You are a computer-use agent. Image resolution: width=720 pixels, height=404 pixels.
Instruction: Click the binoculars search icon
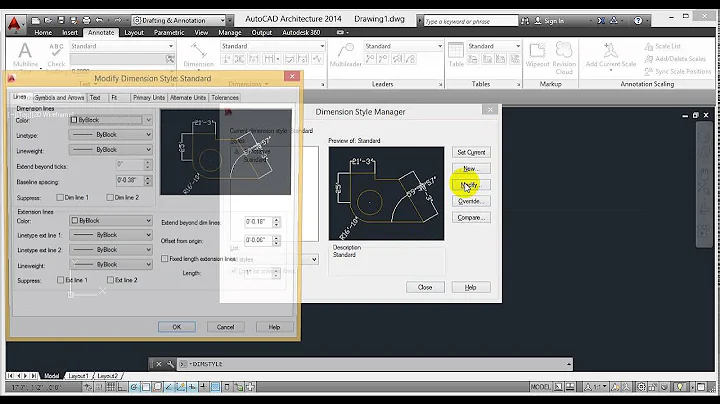pos(525,21)
